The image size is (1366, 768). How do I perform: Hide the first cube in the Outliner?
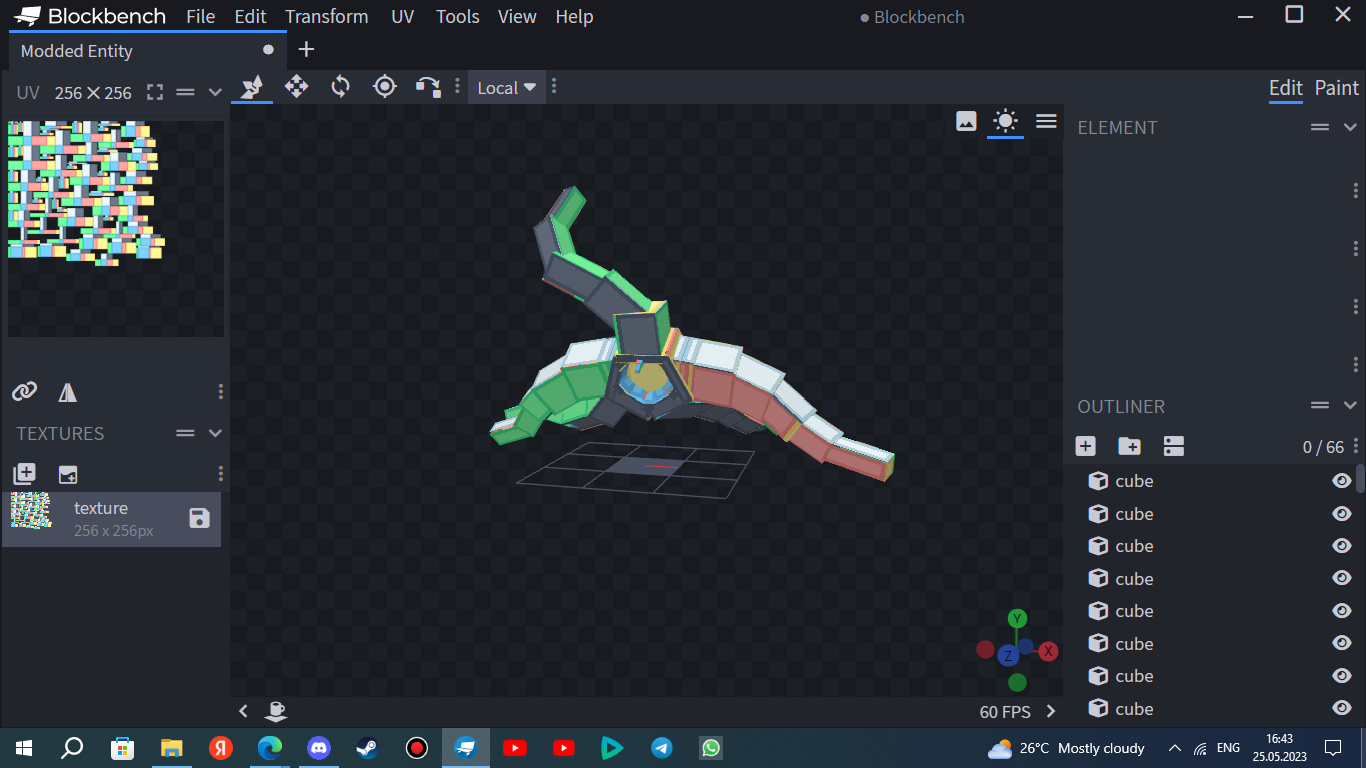click(1341, 481)
